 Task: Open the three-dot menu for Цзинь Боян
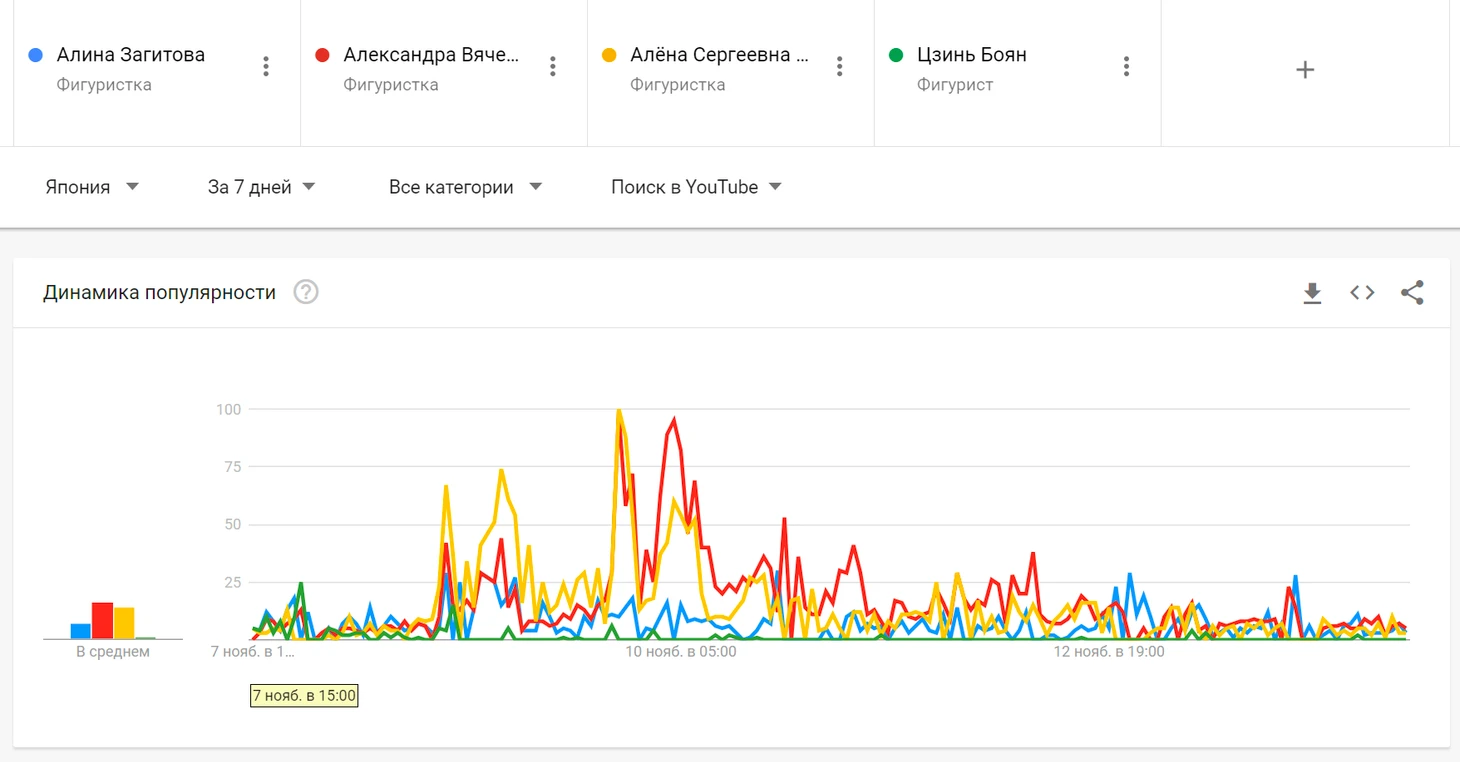pos(1127,67)
